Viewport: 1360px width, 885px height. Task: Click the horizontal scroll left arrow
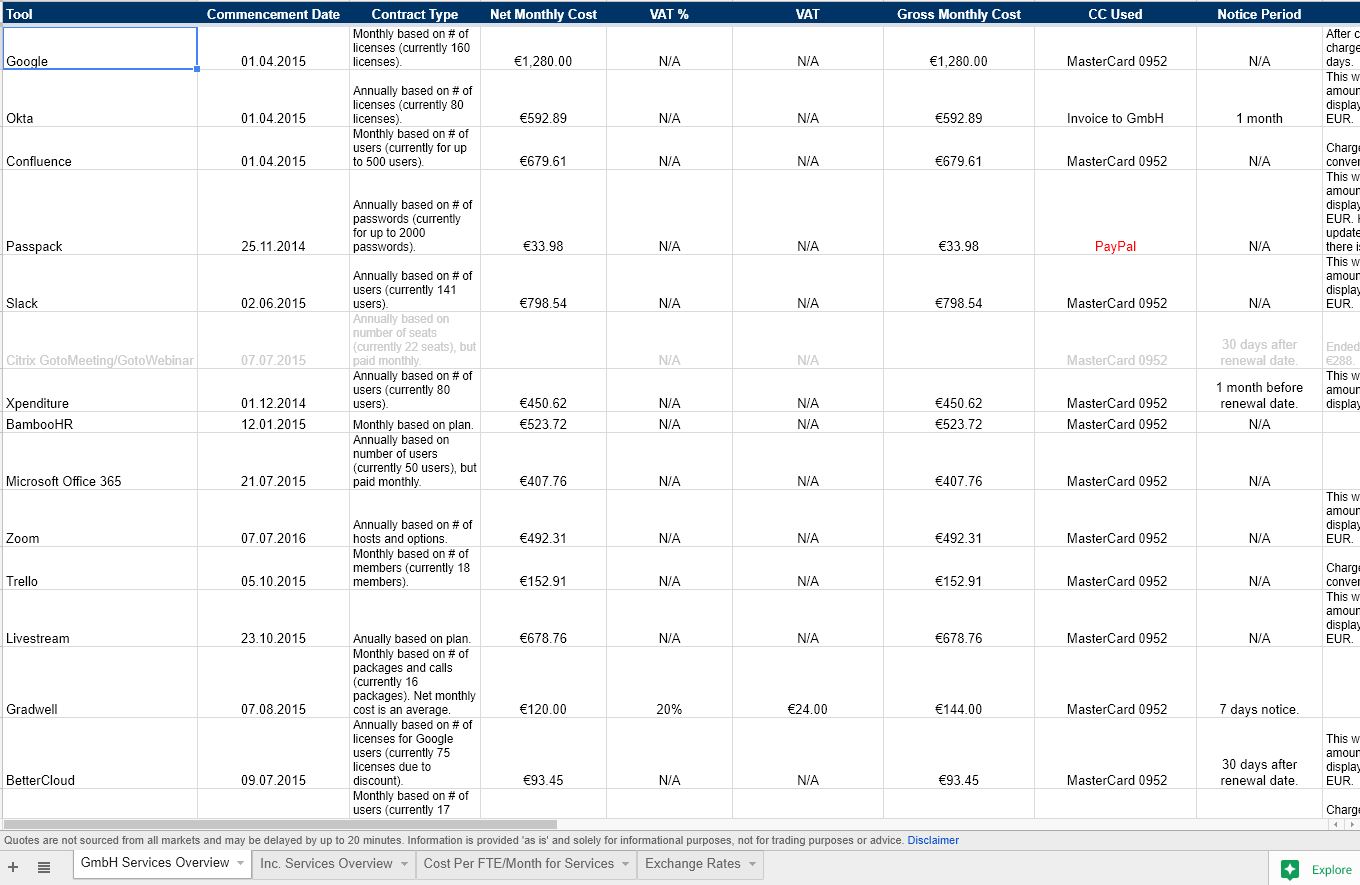(1335, 824)
